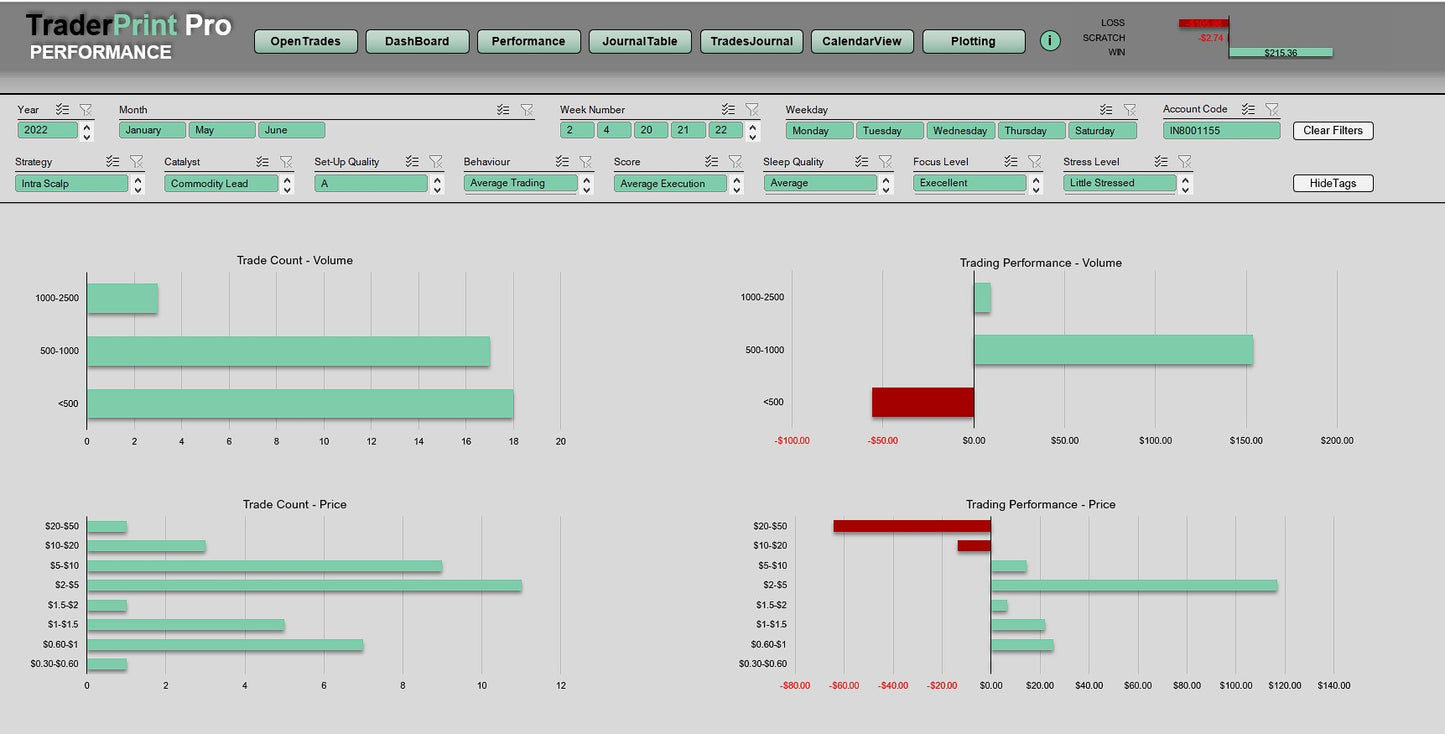Clear the Year slicer filter
The image size is (1445, 734).
pyautogui.click(x=85, y=110)
